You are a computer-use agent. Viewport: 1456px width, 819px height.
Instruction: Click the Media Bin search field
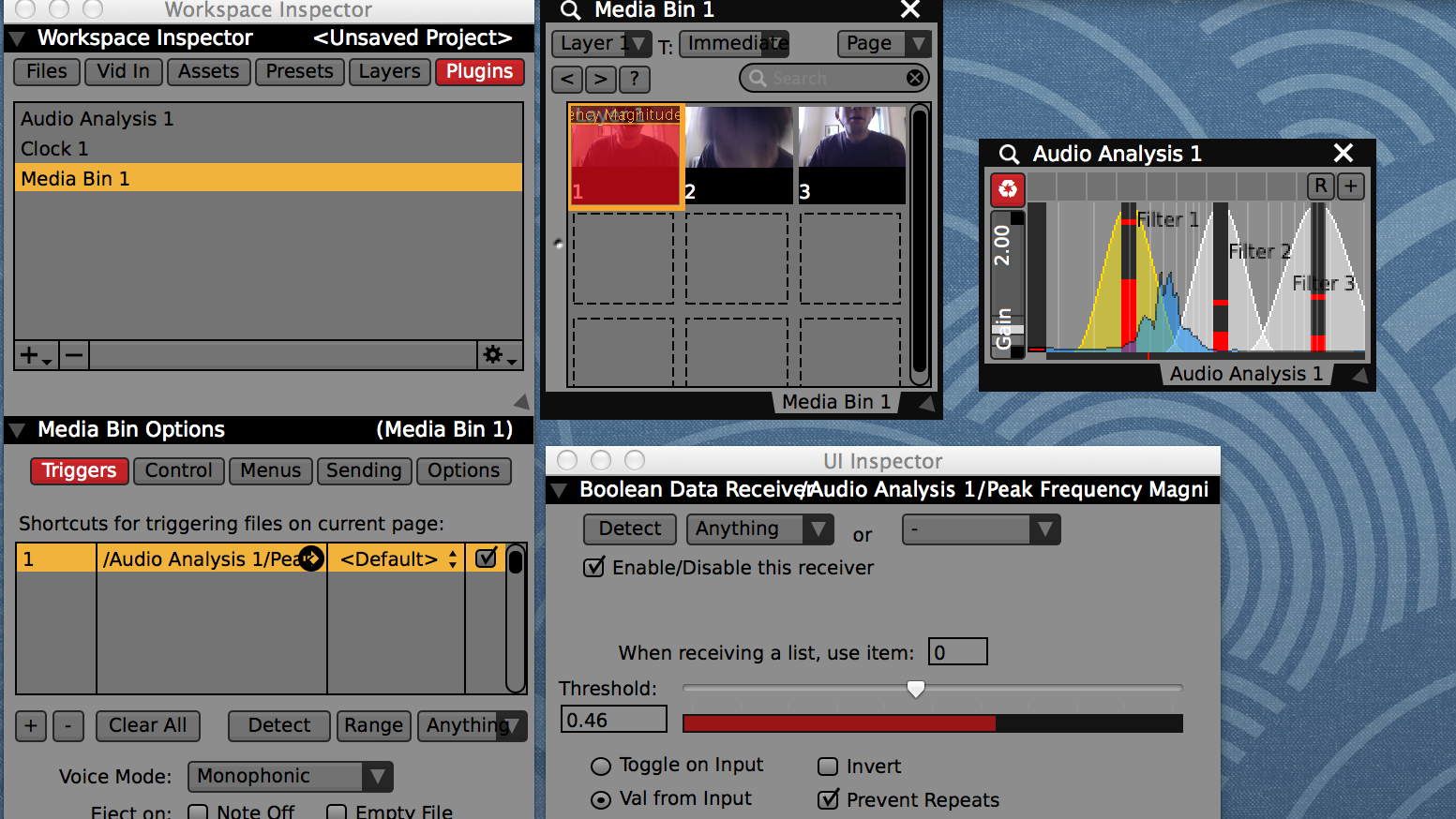coord(834,78)
